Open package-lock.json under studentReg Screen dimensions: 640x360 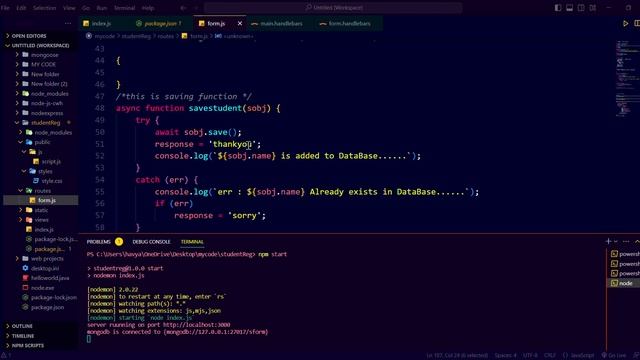55,239
